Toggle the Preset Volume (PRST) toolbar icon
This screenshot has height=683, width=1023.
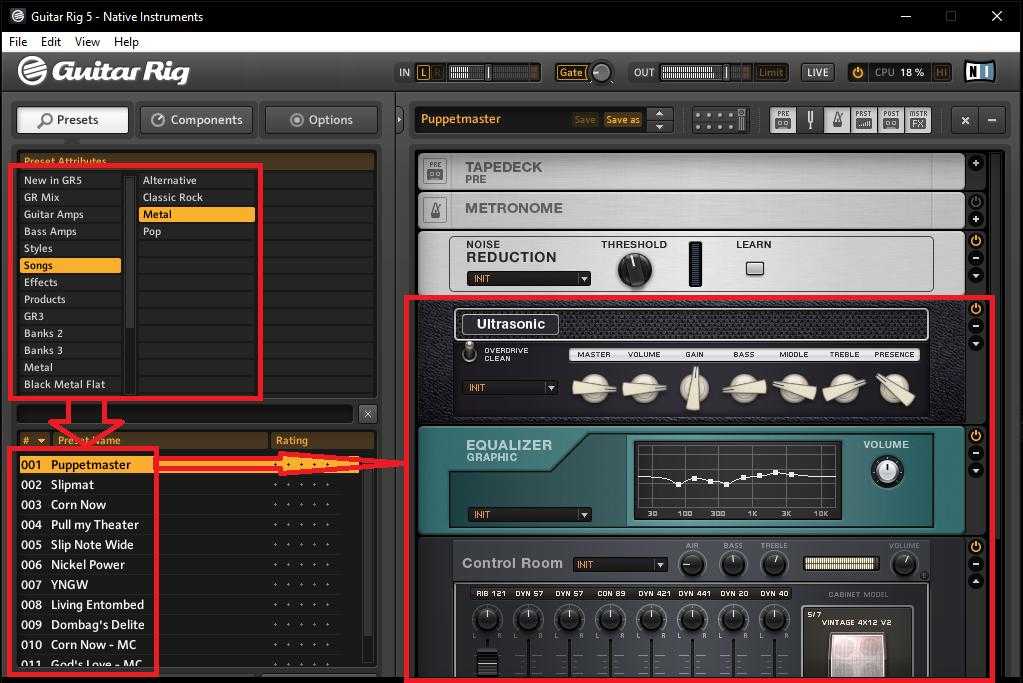click(x=863, y=120)
